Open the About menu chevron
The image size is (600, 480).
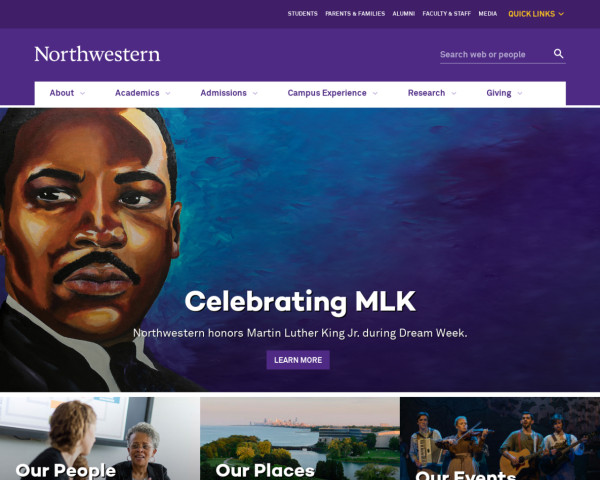(x=82, y=93)
